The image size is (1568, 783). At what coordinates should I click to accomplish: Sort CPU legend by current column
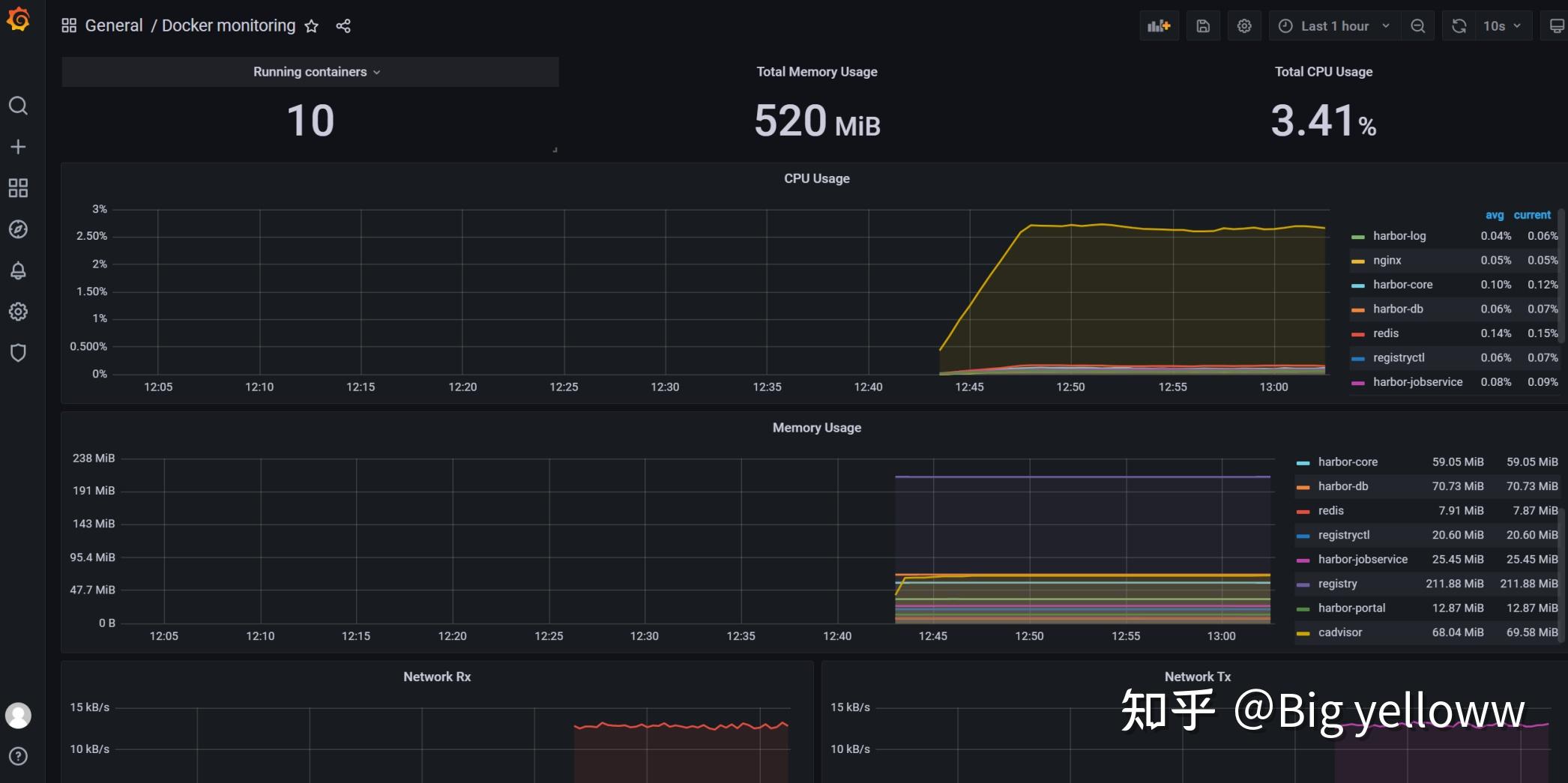(1532, 215)
